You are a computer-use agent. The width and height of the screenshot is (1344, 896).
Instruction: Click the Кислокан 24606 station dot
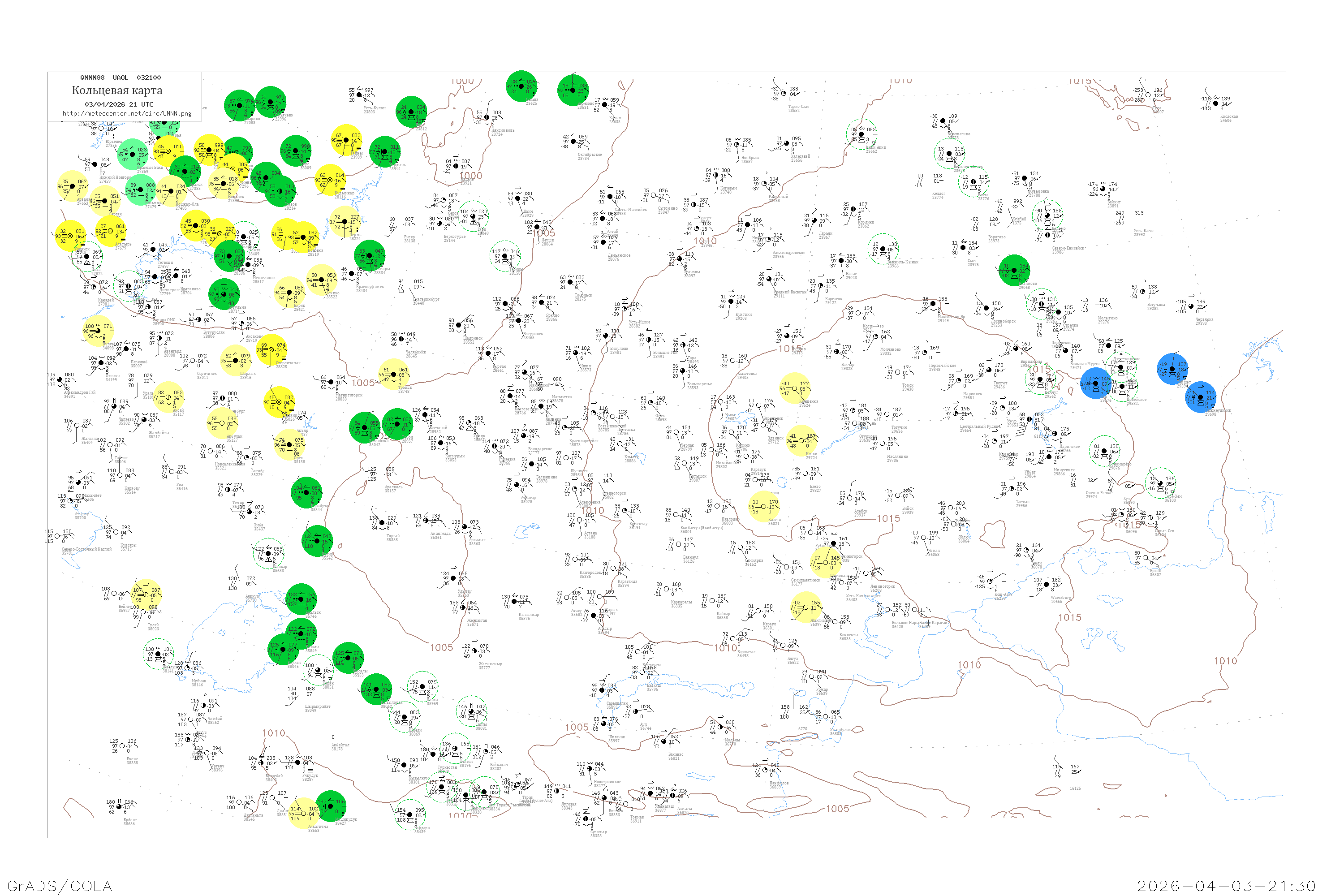point(1215,103)
